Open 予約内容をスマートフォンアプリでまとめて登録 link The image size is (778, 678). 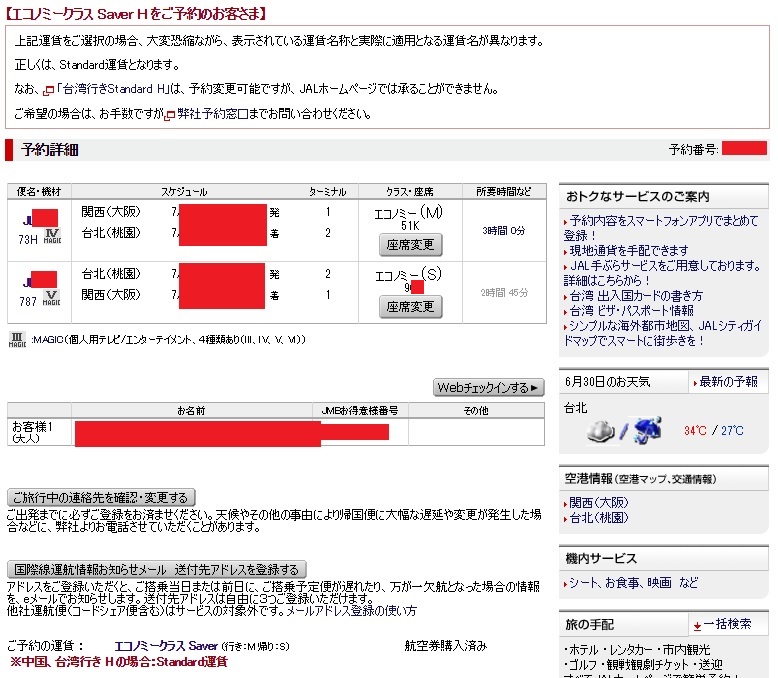661,228
